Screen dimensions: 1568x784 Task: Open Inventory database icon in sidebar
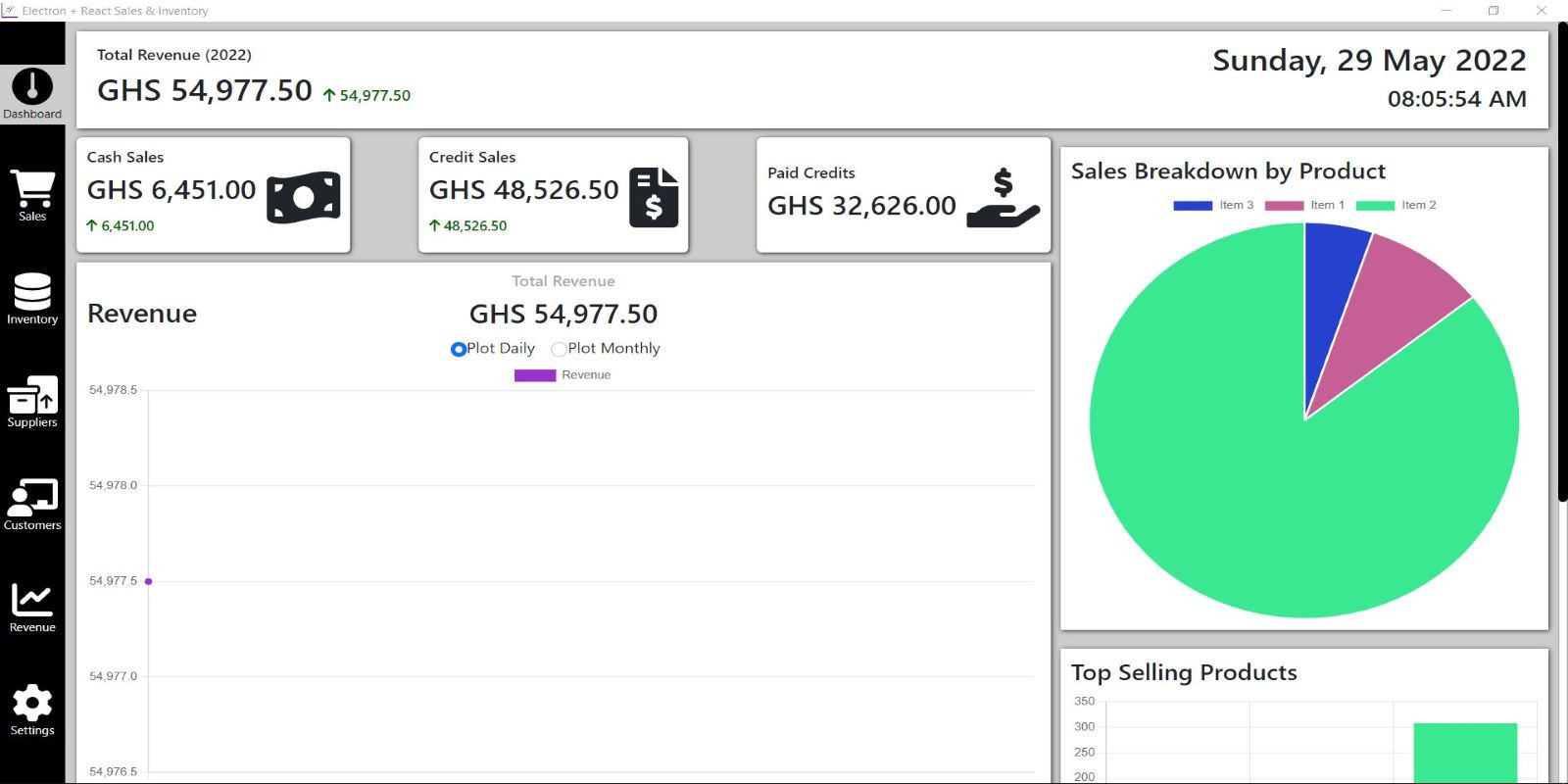(32, 292)
